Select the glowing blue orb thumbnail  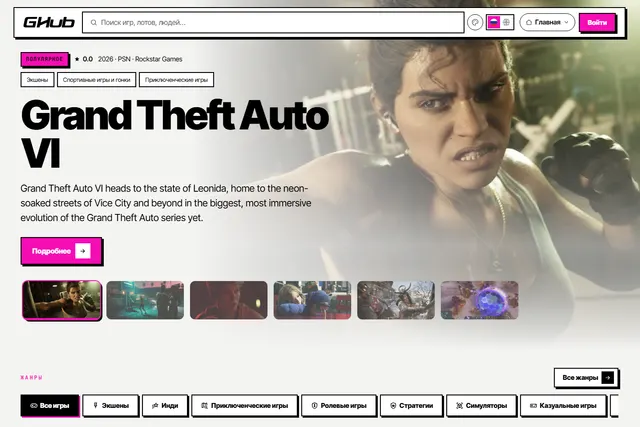(480, 300)
